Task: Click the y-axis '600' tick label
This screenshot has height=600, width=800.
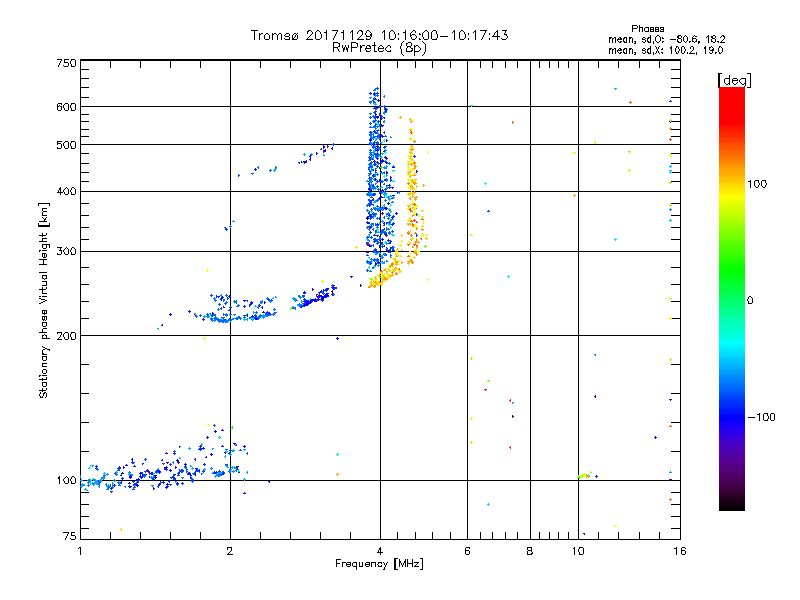Action: coord(66,107)
